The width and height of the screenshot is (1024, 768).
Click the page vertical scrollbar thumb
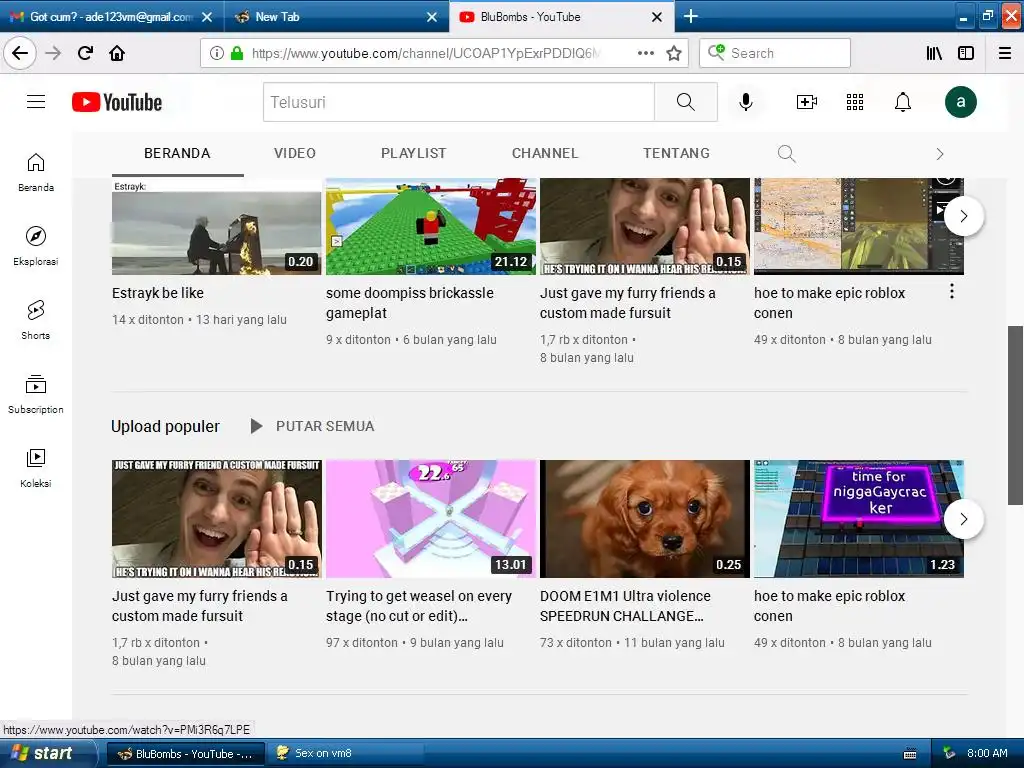point(1015,415)
